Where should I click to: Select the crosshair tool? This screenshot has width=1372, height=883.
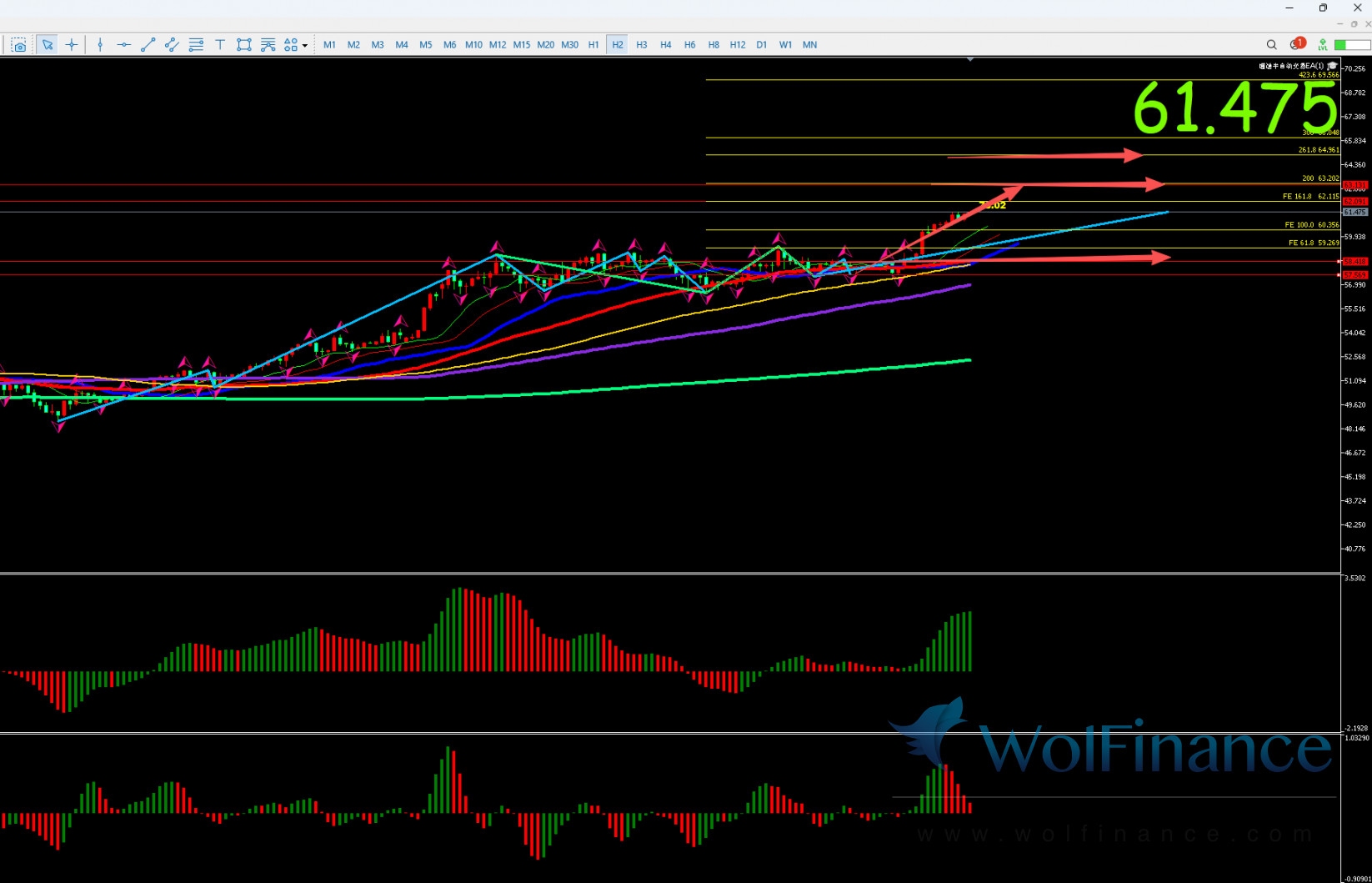point(72,45)
